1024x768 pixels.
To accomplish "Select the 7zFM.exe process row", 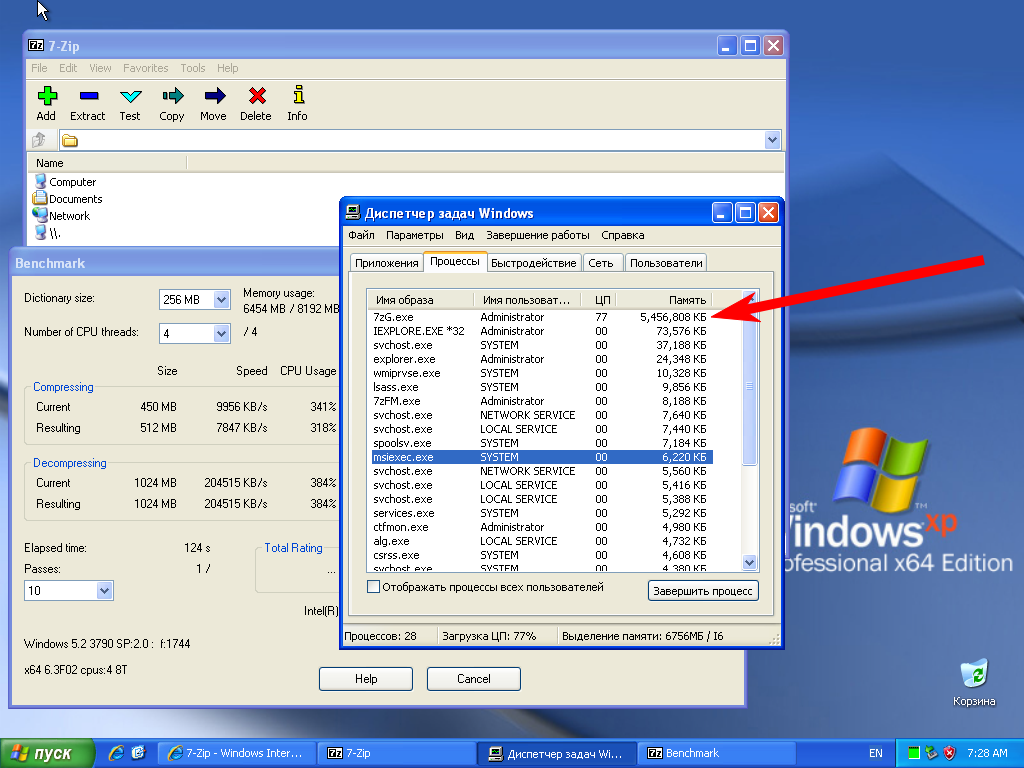I will pos(542,401).
